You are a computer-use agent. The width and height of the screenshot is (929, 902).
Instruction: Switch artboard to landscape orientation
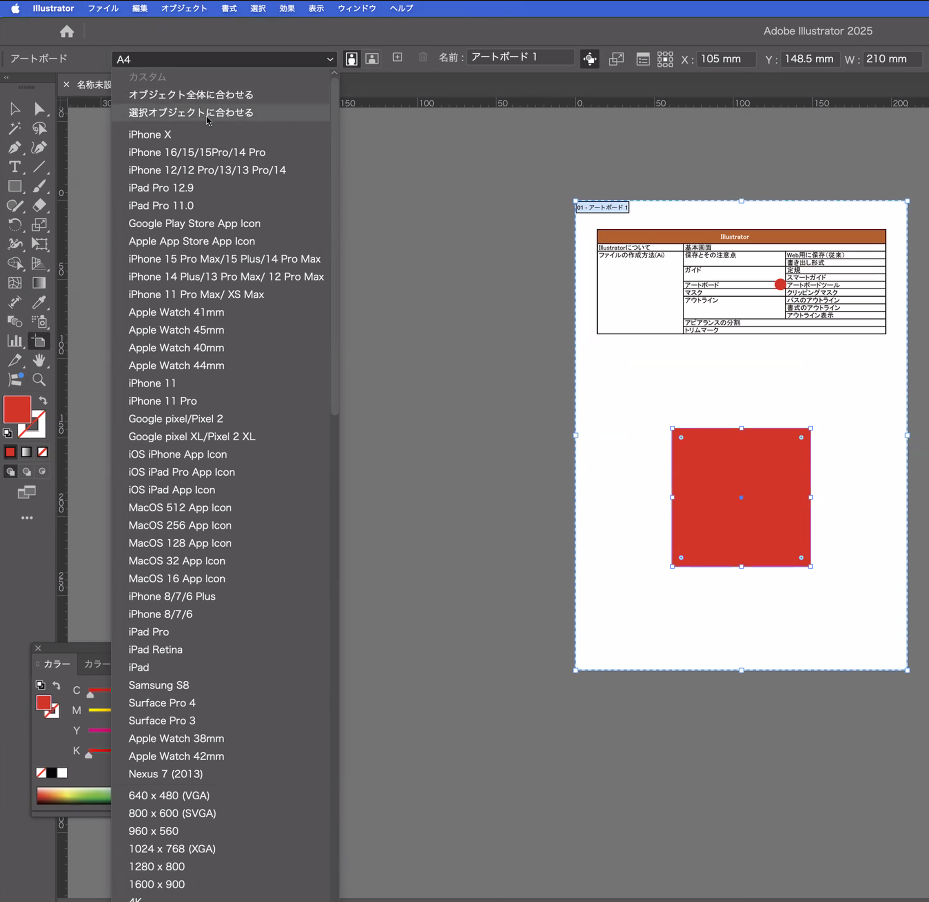click(371, 59)
